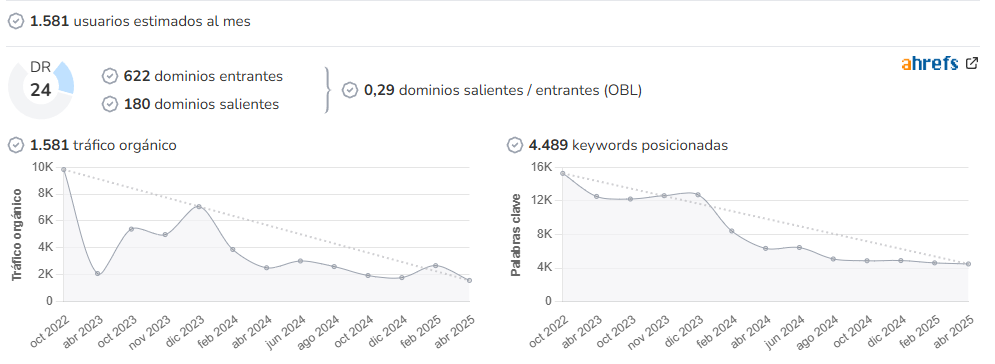Click '1.581 usuarios estimados al mes' text
The height and width of the screenshot is (364, 995).
click(x=140, y=21)
